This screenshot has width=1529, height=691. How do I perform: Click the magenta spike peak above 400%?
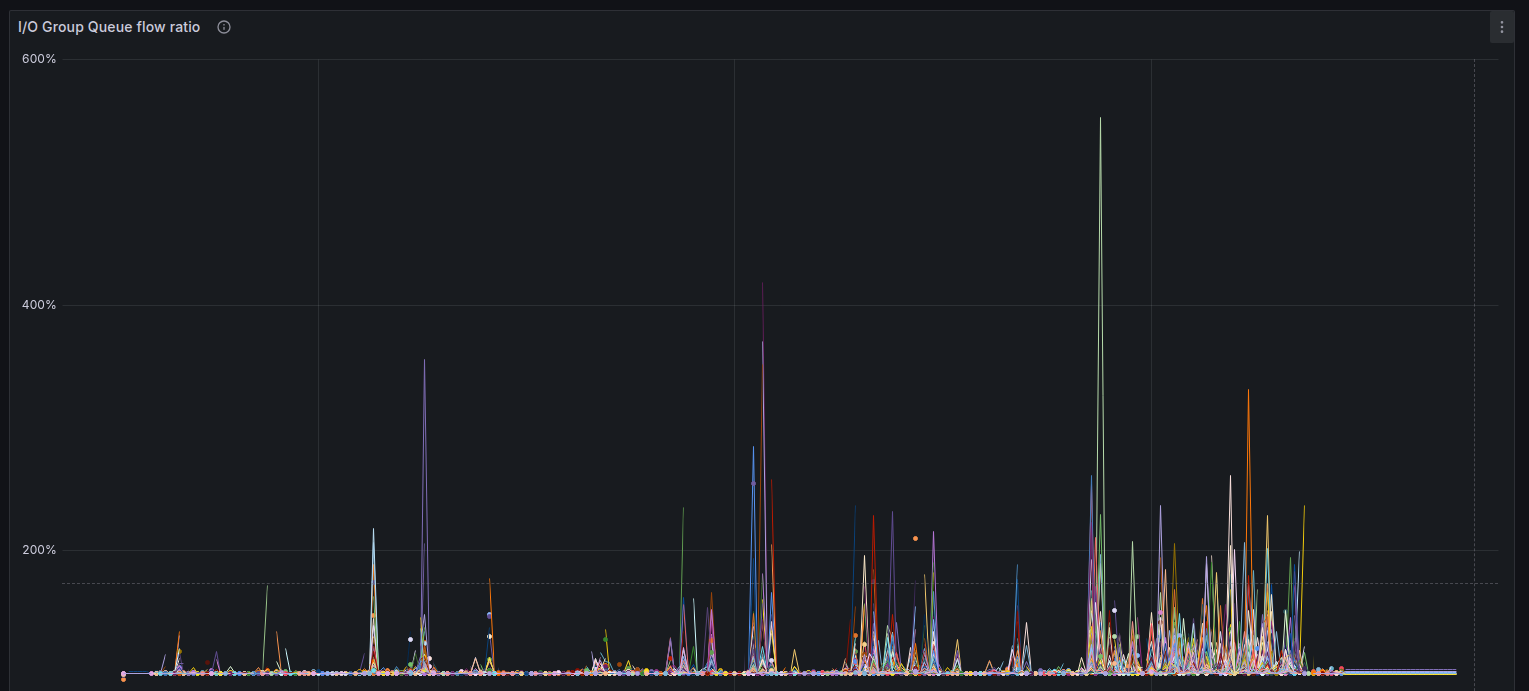762,284
